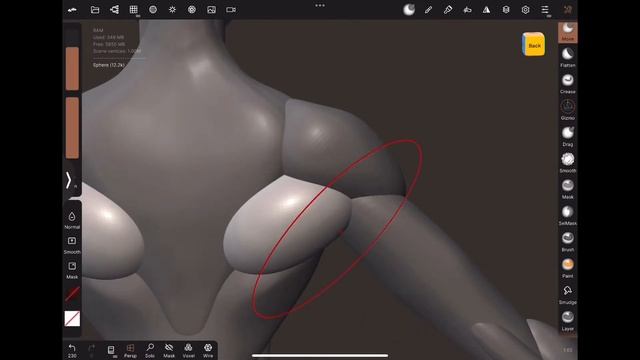Open the Symmetry triangle menu
This screenshot has width=640, height=360.
[487, 10]
